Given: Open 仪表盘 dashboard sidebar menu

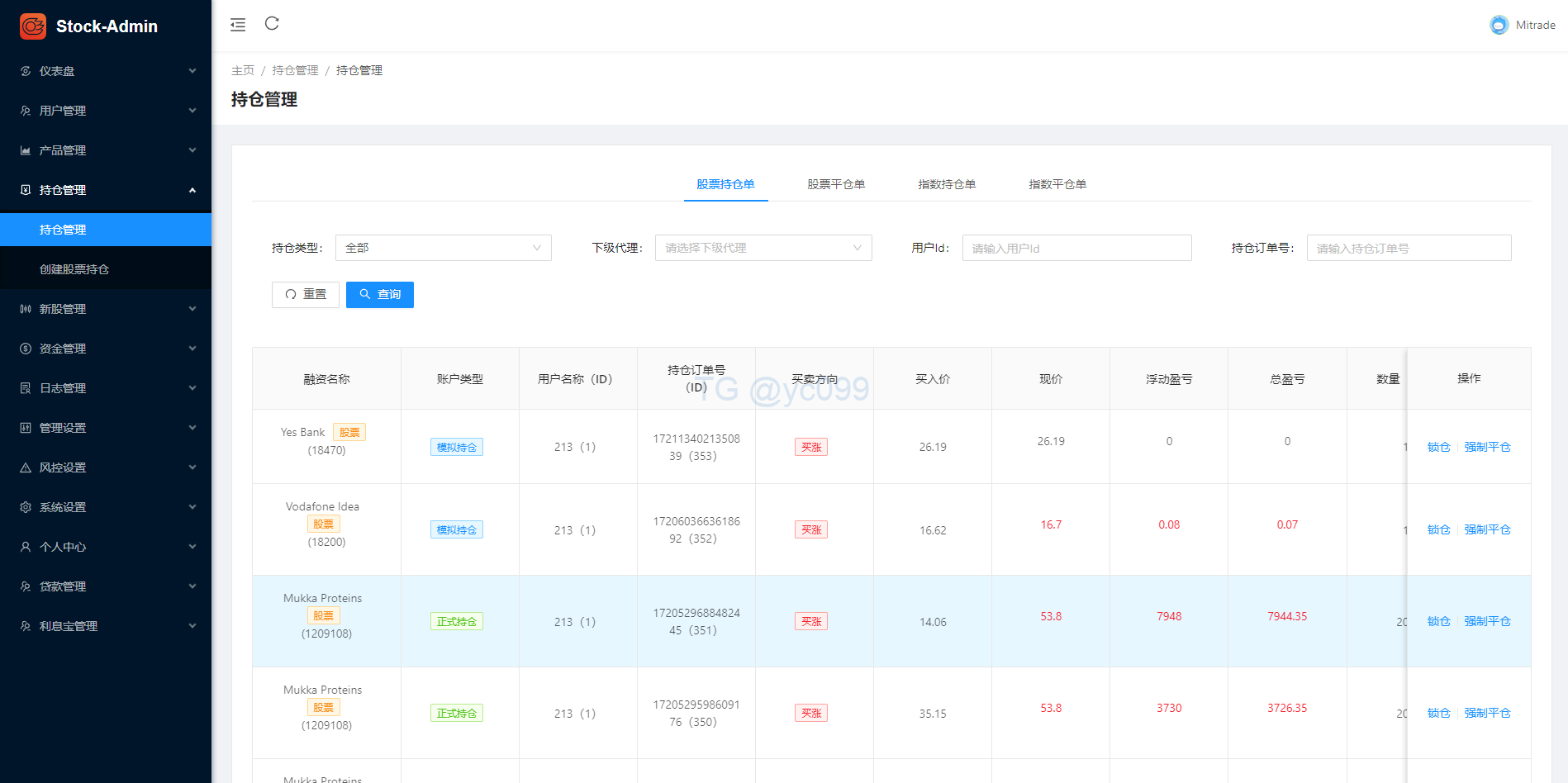Looking at the screenshot, I should point(106,71).
